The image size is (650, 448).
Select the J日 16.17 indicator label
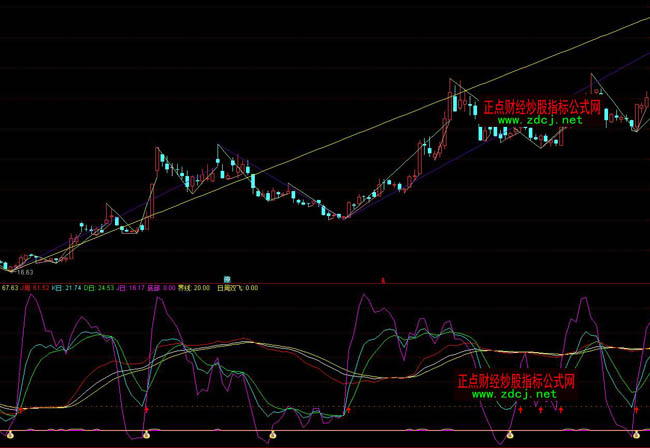point(131,288)
